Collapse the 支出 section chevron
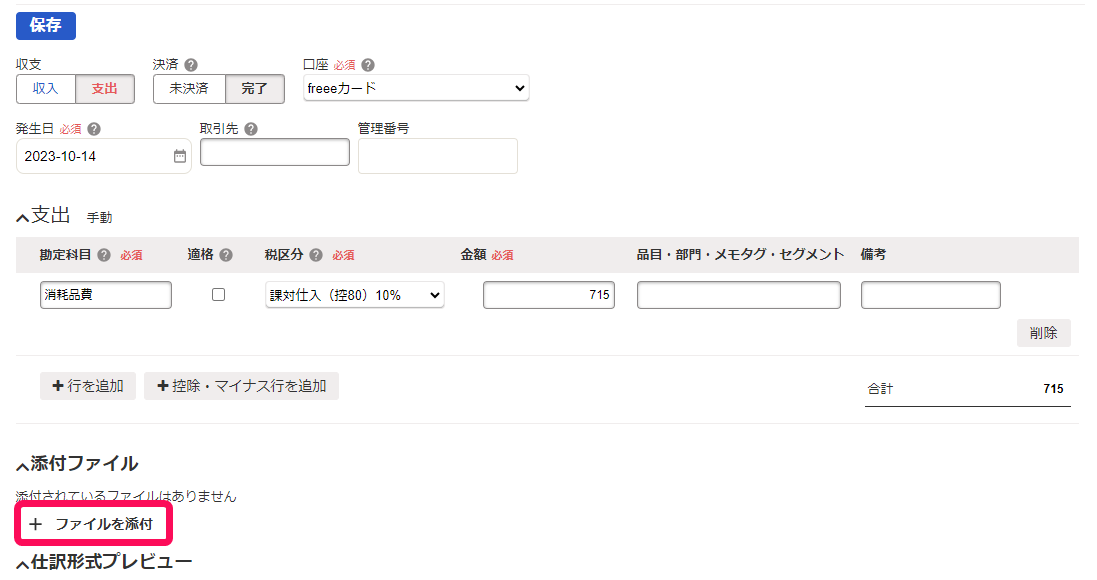 click(22, 218)
